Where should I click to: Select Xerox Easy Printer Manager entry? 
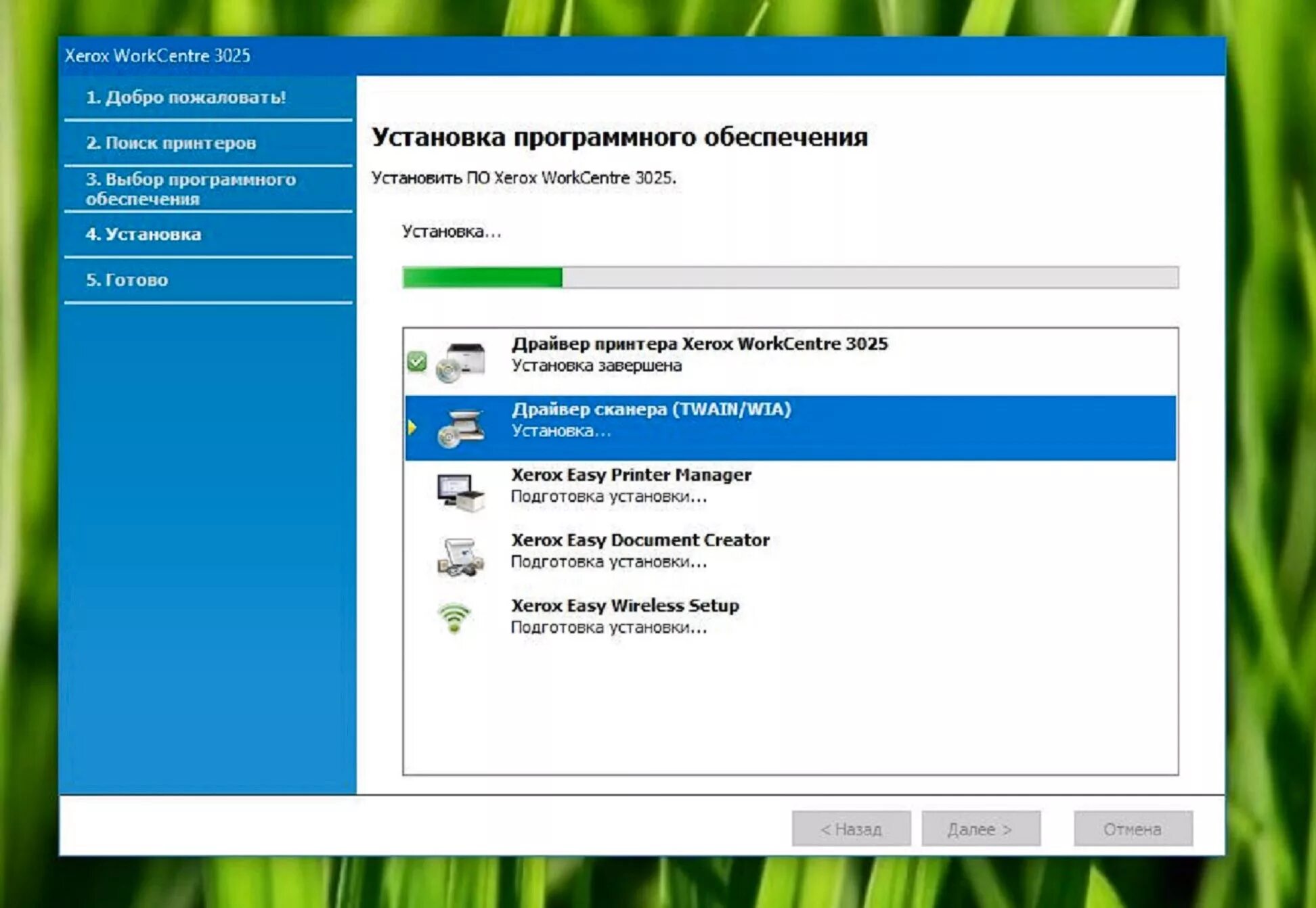coord(790,493)
